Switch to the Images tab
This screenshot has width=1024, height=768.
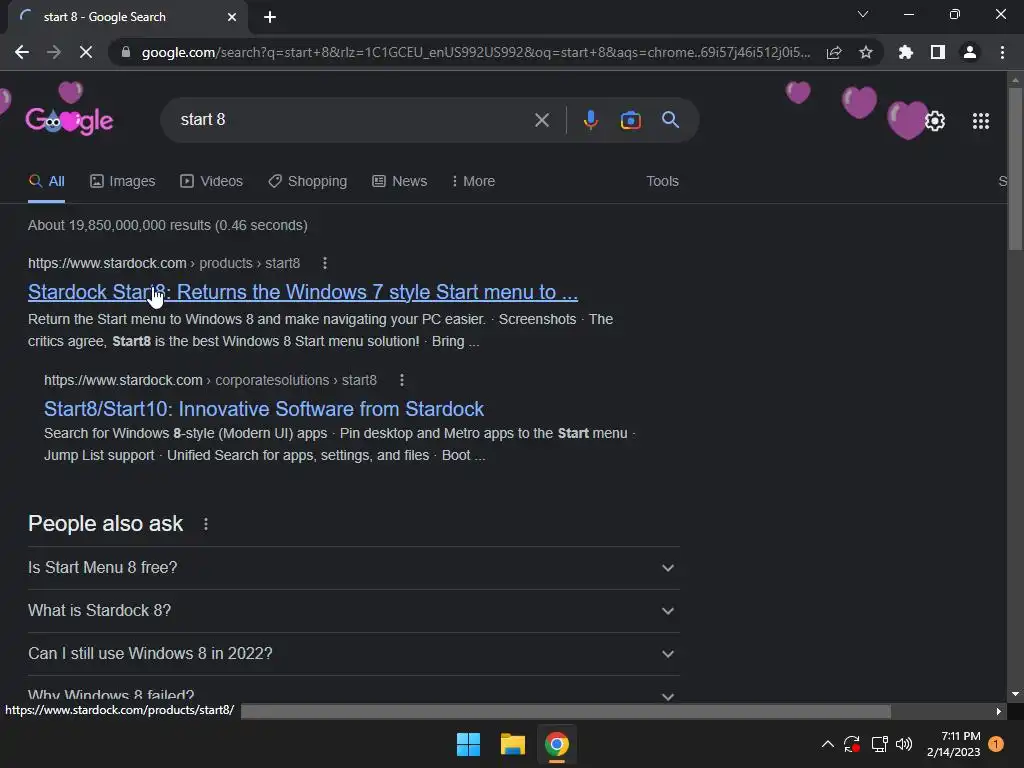[x=123, y=182]
